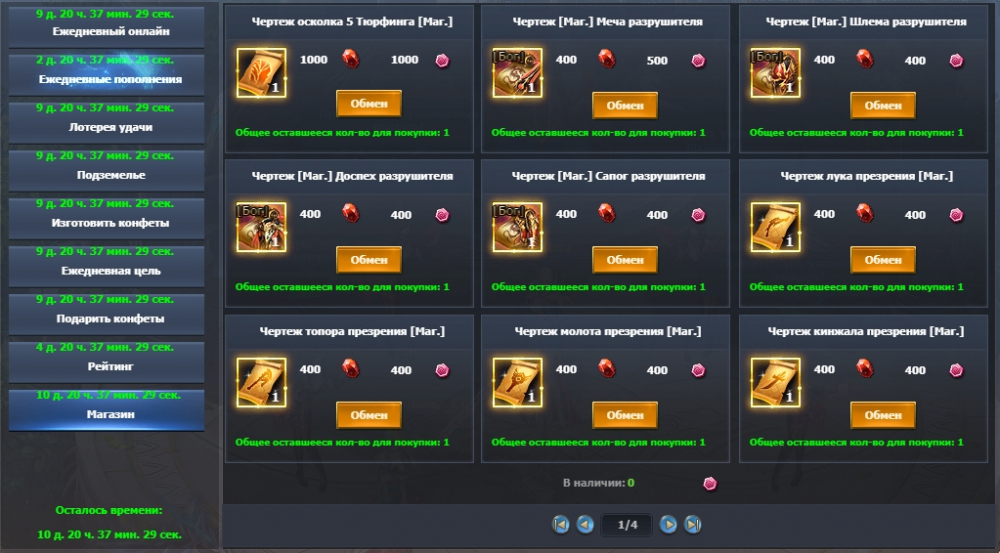Screen dimensions: 1000x553
Task: Click Обмен for the Destroyer Helmet blueprint
Action: pos(883,105)
